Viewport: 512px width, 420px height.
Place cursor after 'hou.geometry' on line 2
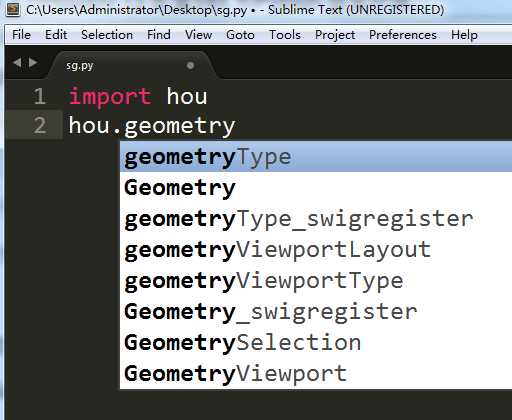(x=236, y=126)
